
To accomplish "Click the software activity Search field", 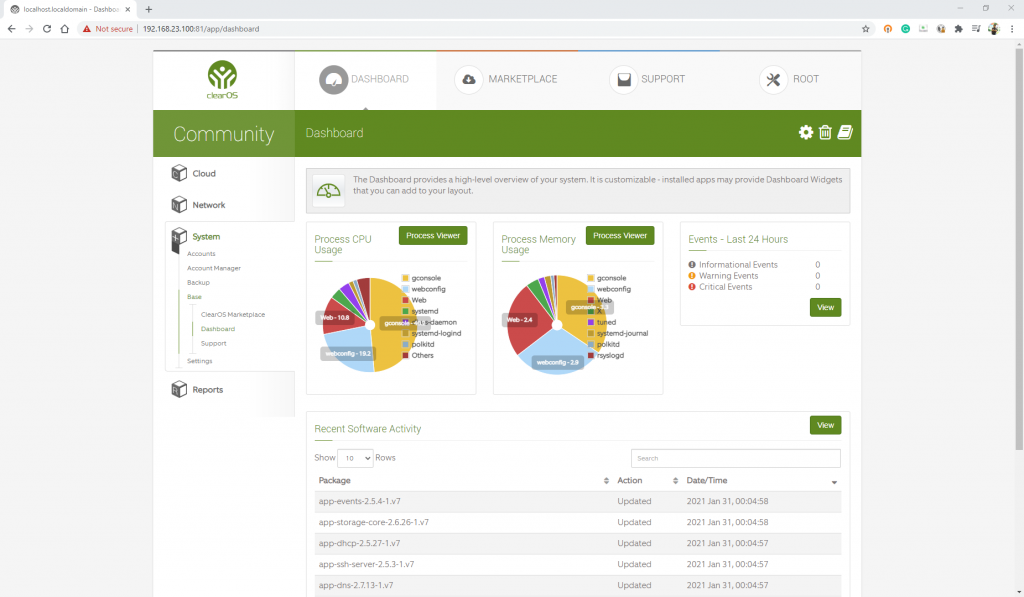I will click(x=735, y=458).
